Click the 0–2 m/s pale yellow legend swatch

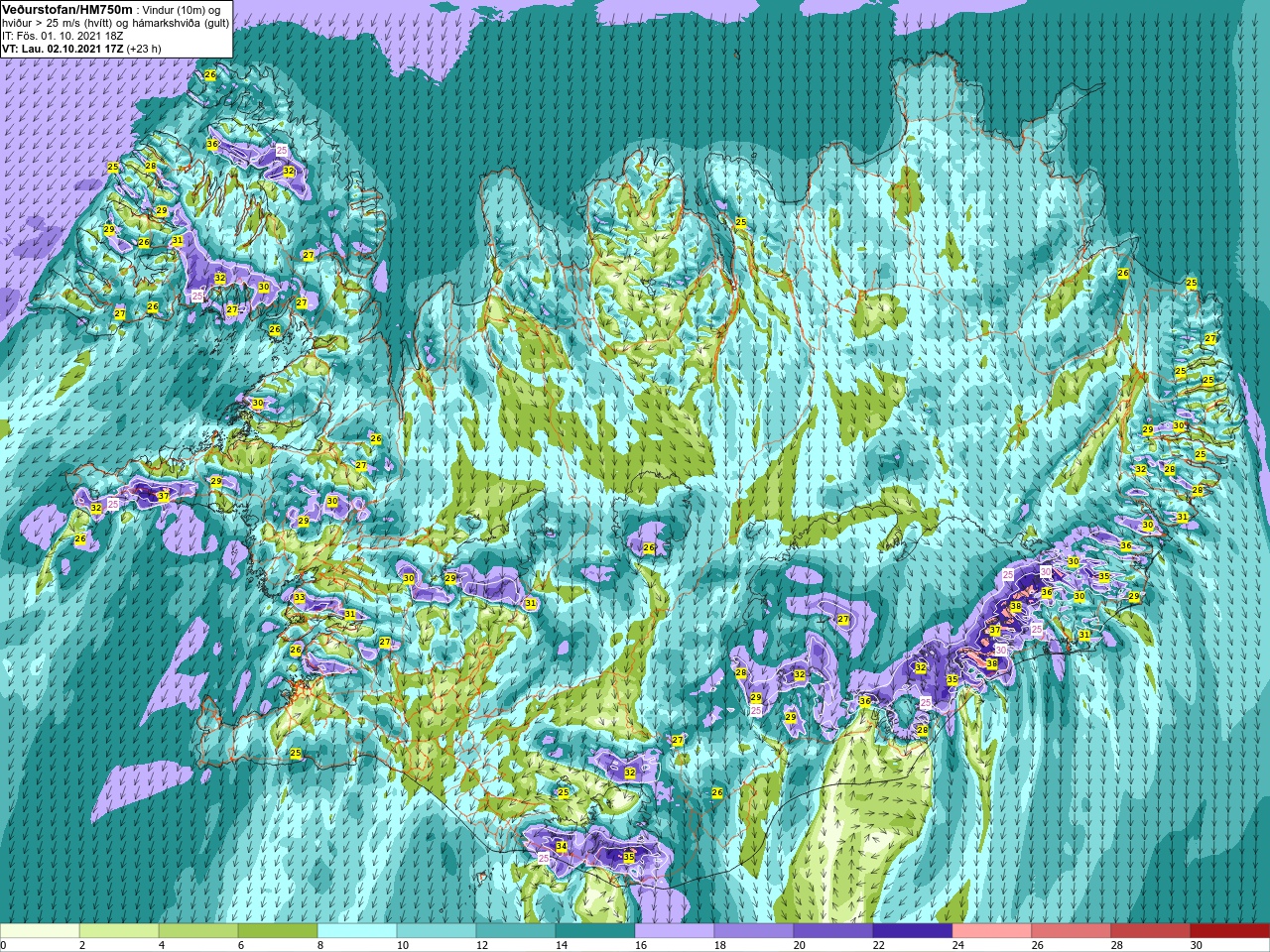click(40, 931)
